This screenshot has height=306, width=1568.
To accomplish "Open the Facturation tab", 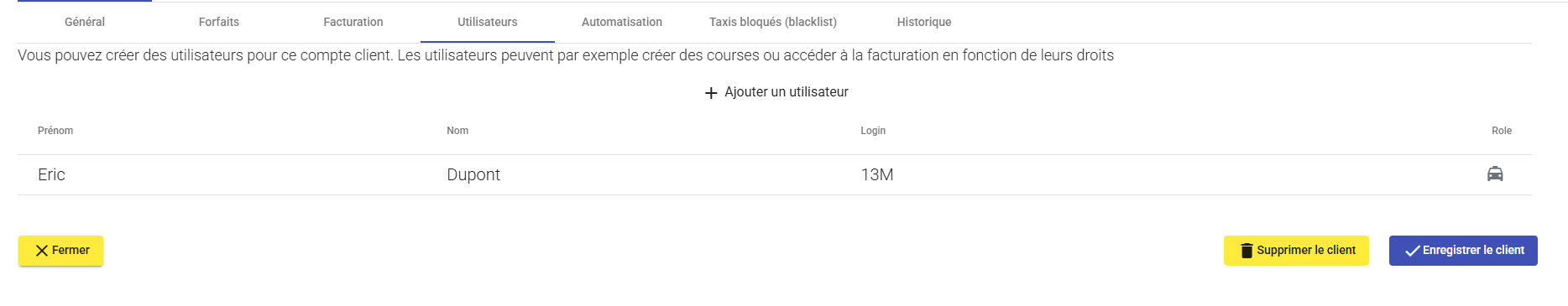I will click(x=353, y=22).
